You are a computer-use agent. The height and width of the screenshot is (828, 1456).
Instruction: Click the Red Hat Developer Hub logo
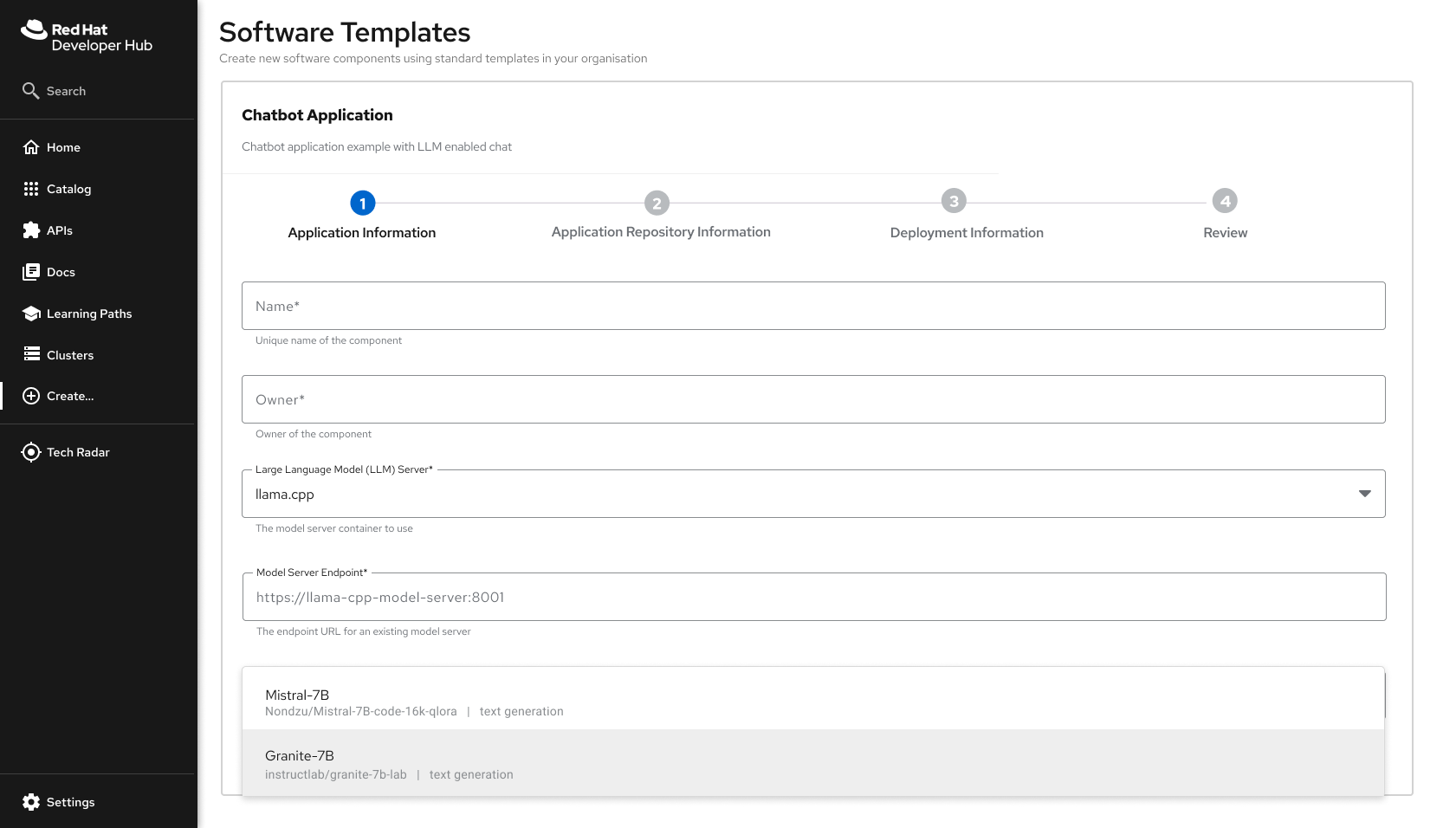pyautogui.click(x=87, y=36)
